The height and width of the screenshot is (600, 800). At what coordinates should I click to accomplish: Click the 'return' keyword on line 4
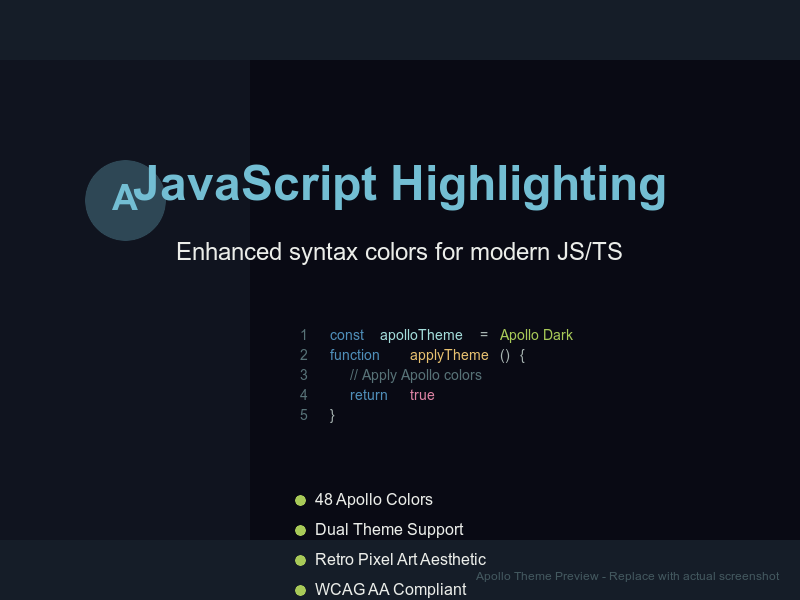[x=368, y=395]
